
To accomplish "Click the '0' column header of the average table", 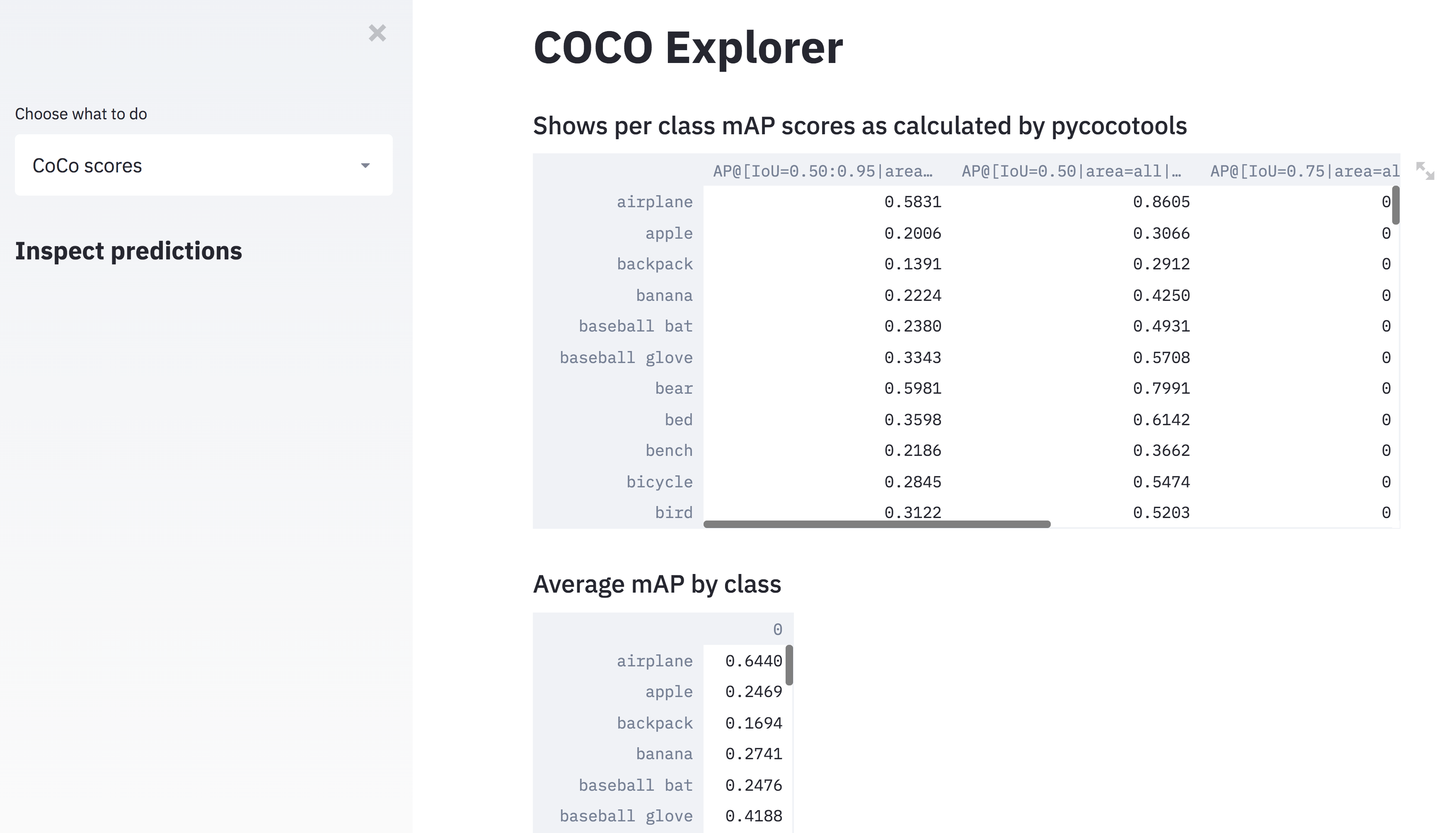I will 777,630.
